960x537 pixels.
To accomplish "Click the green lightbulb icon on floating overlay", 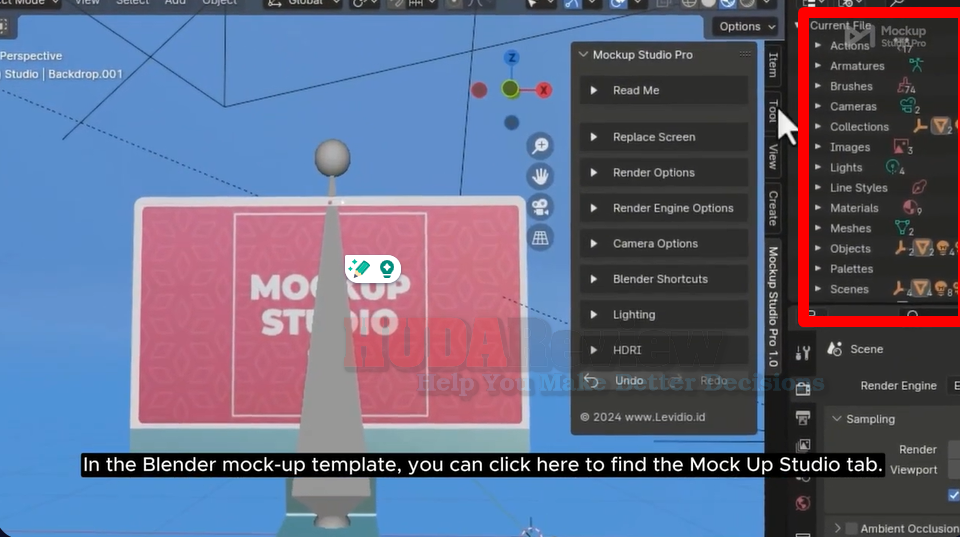I will click(387, 268).
